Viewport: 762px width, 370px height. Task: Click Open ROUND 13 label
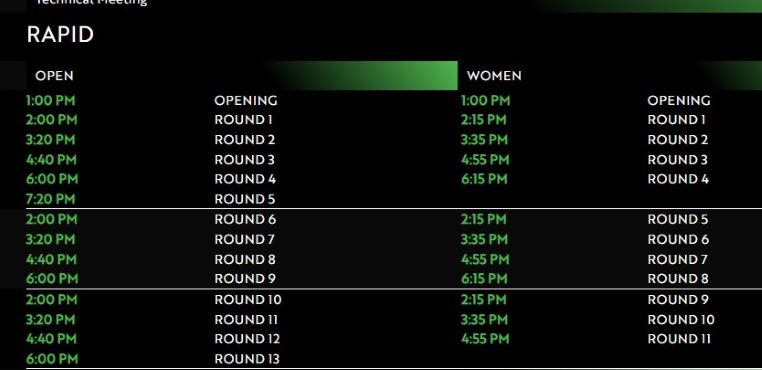[x=247, y=359]
